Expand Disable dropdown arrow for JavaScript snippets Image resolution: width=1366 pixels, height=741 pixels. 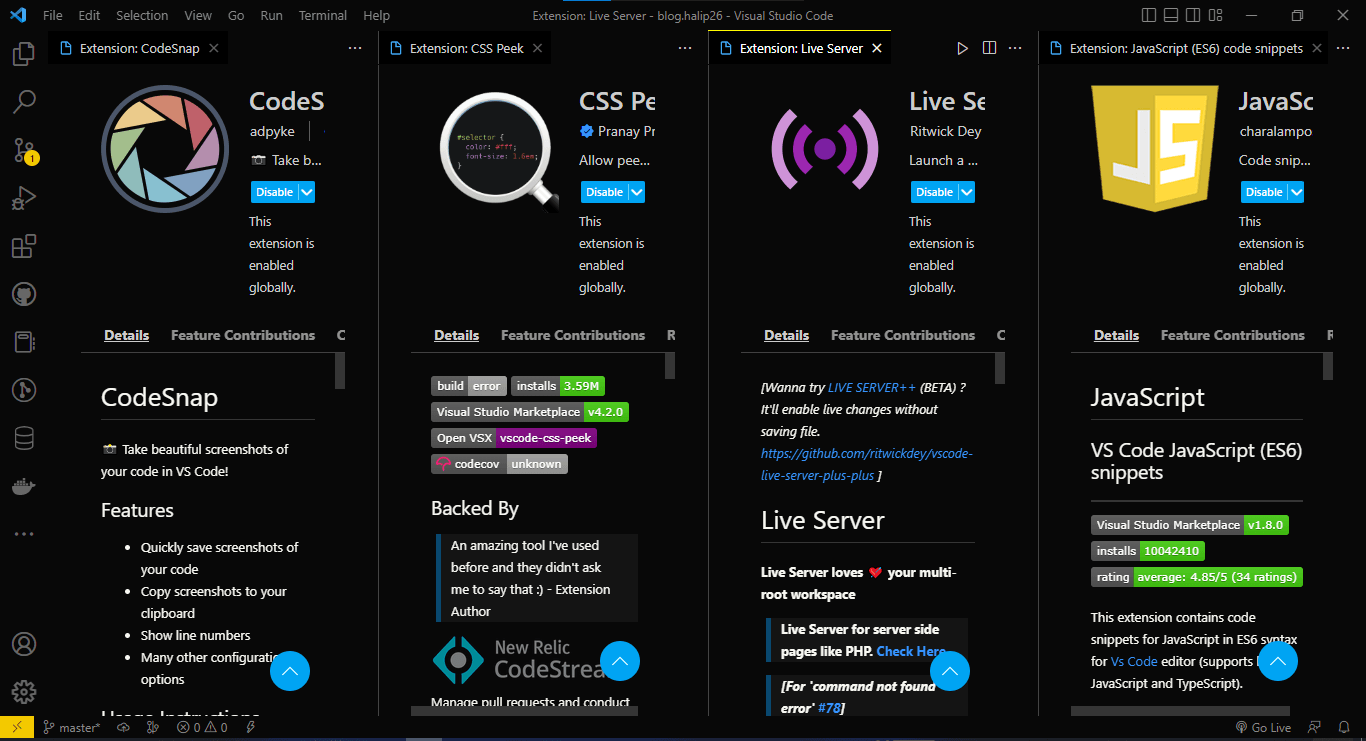pyautogui.click(x=1297, y=192)
